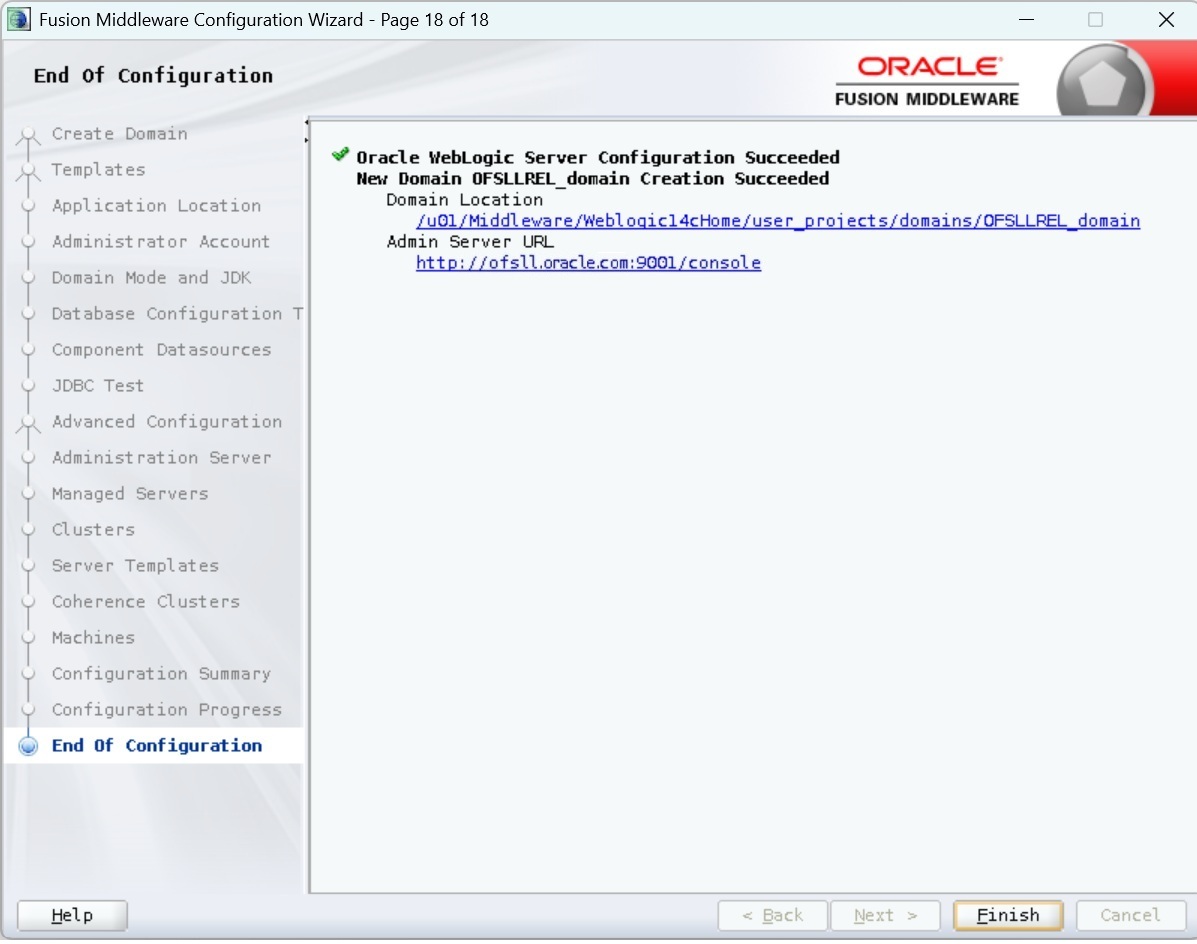This screenshot has width=1197, height=944.
Task: Click the 'Domain Location' label
Action: 464,200
